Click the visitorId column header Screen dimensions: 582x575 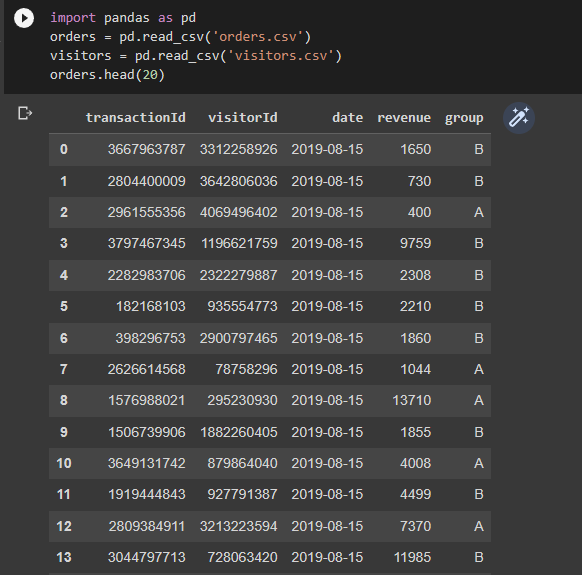tap(243, 118)
